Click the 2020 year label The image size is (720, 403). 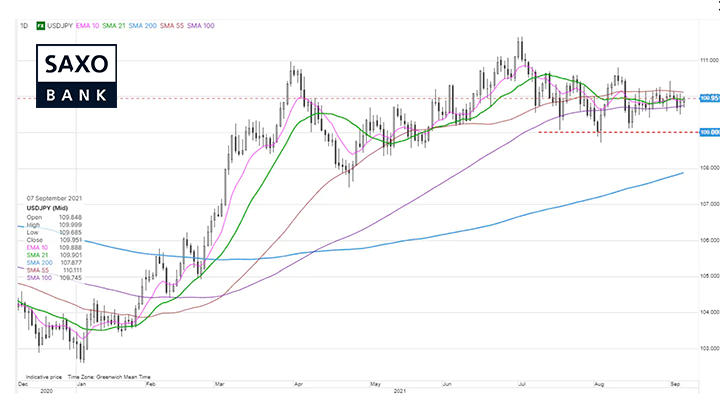point(46,391)
